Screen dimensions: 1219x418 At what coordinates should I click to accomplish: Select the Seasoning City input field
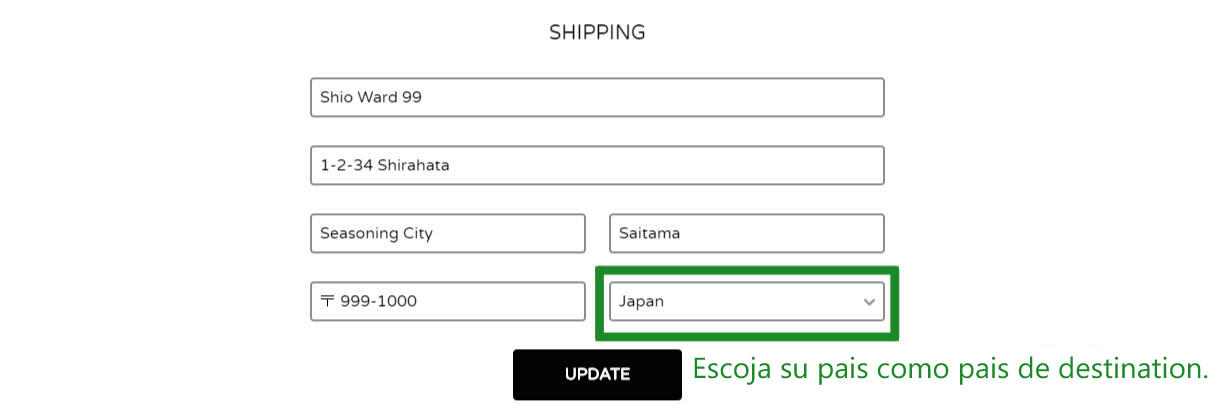coord(447,234)
